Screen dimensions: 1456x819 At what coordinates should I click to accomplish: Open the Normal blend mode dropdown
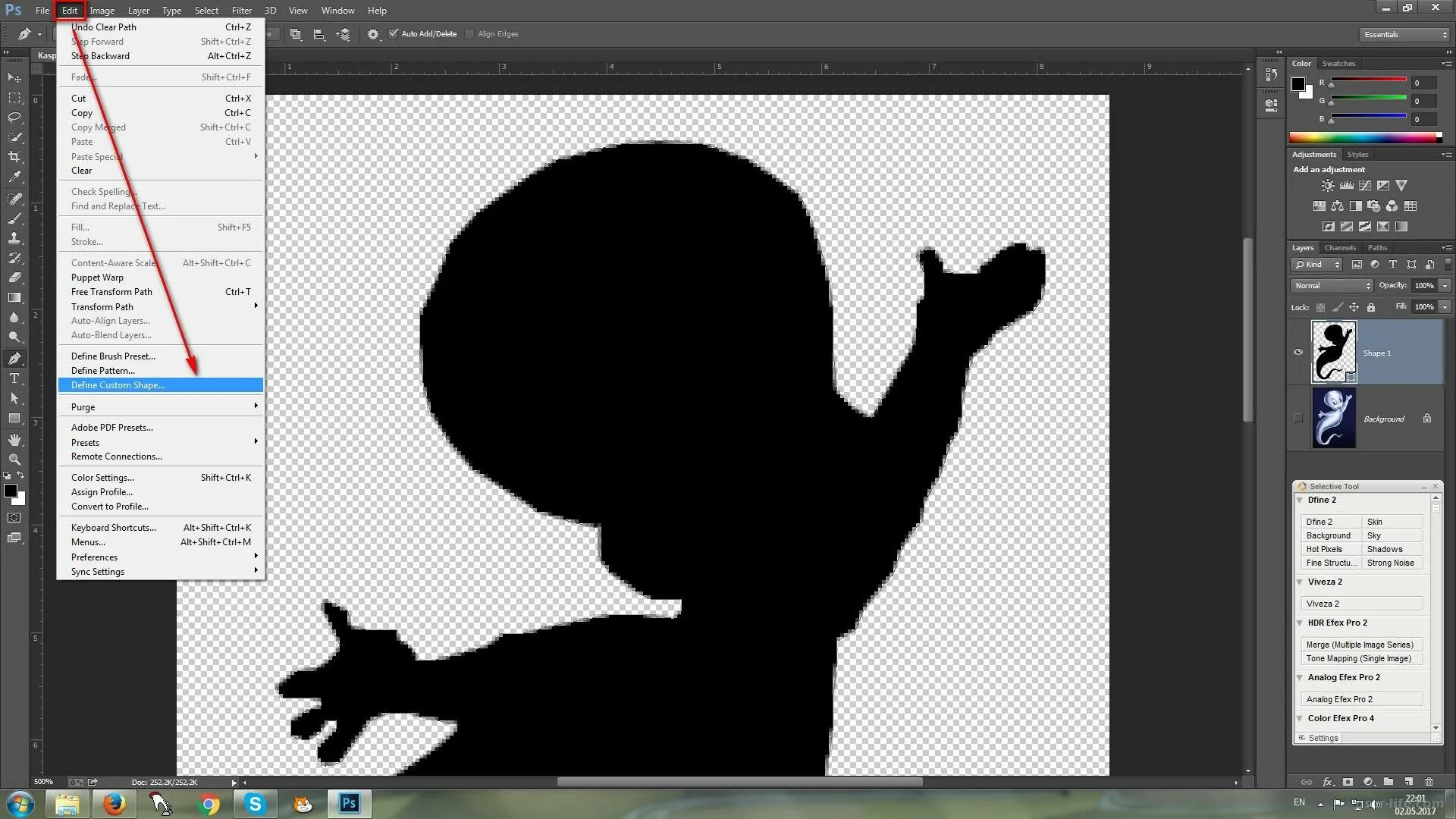click(x=1332, y=286)
